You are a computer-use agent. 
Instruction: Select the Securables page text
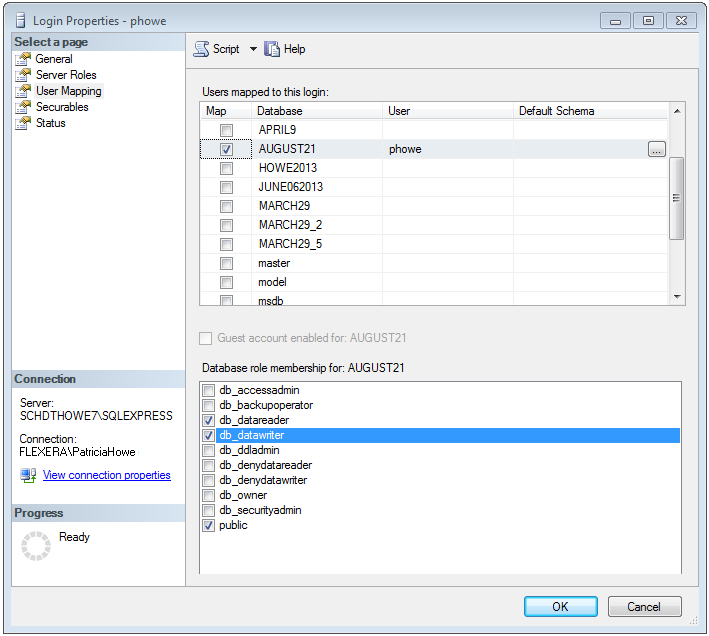click(62, 107)
